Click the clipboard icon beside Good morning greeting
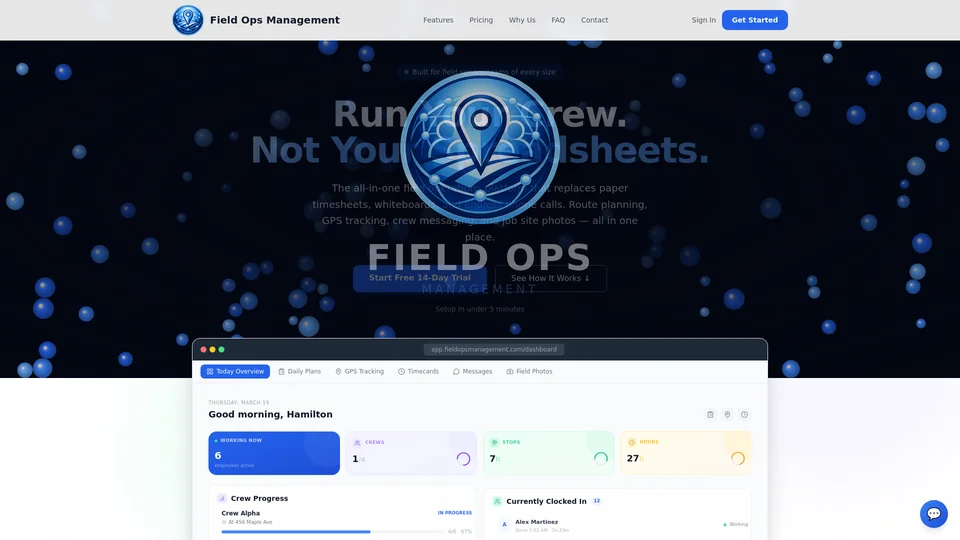 [710, 414]
